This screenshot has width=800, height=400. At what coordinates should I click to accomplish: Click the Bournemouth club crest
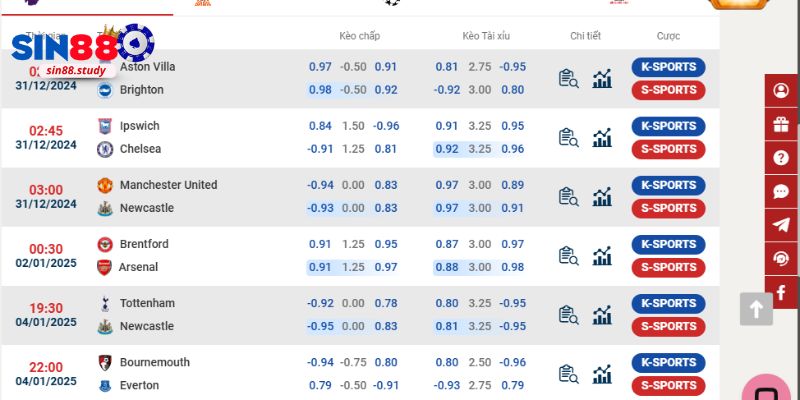pos(105,363)
